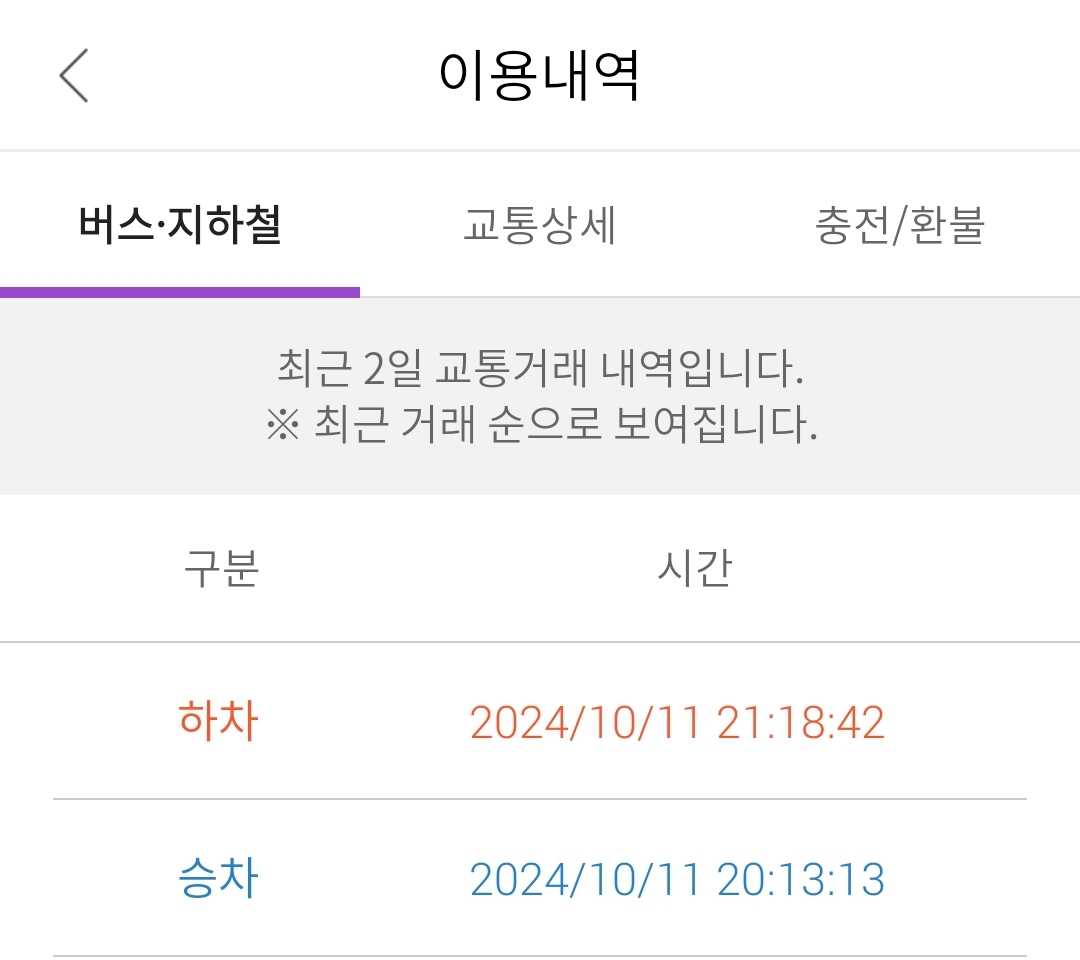Tap the date 2024/10/11 in 하차 row
The width and height of the screenshot is (1080, 960).
point(585,723)
